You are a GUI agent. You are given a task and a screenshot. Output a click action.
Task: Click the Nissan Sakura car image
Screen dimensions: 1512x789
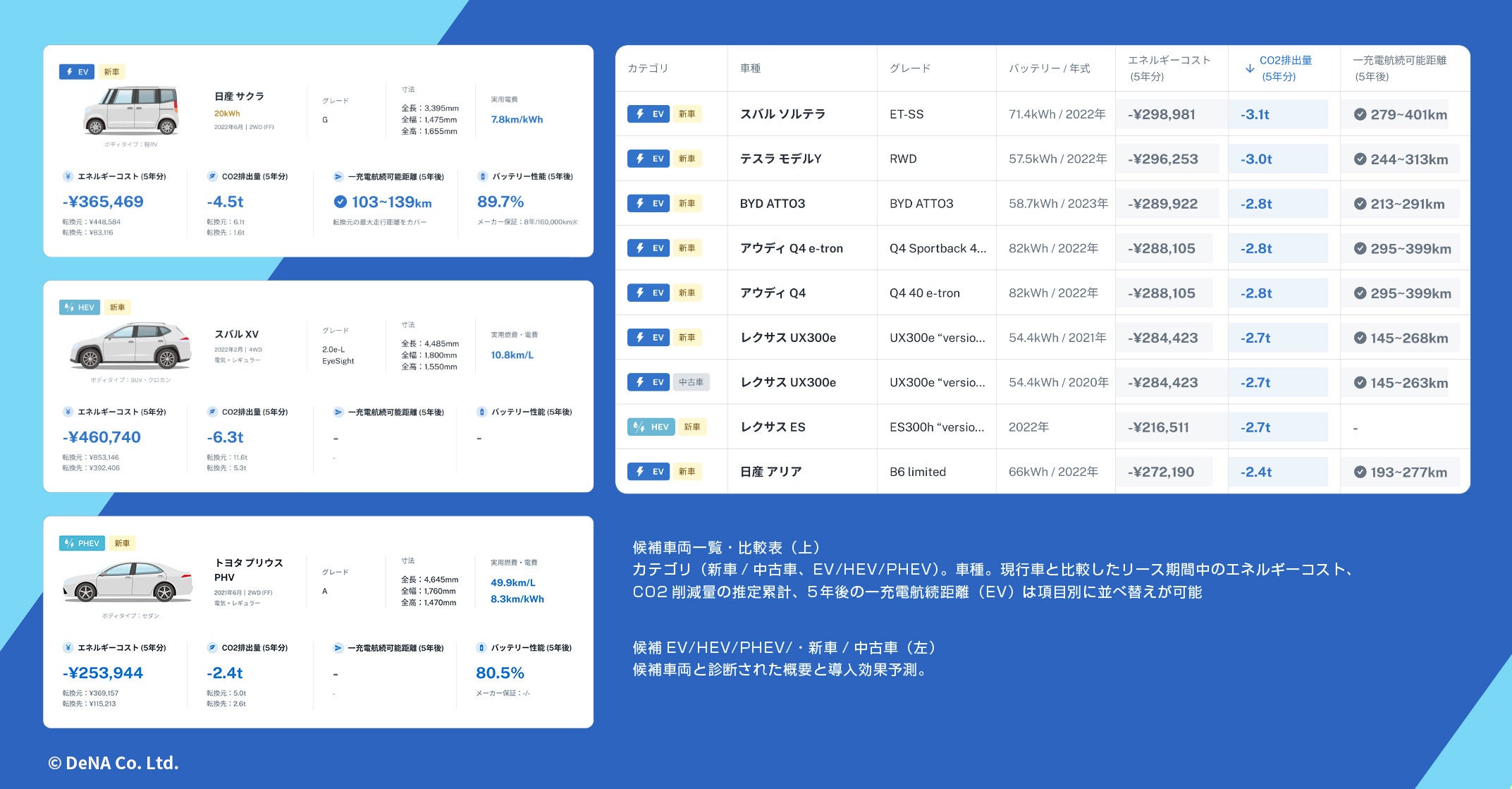tap(130, 111)
